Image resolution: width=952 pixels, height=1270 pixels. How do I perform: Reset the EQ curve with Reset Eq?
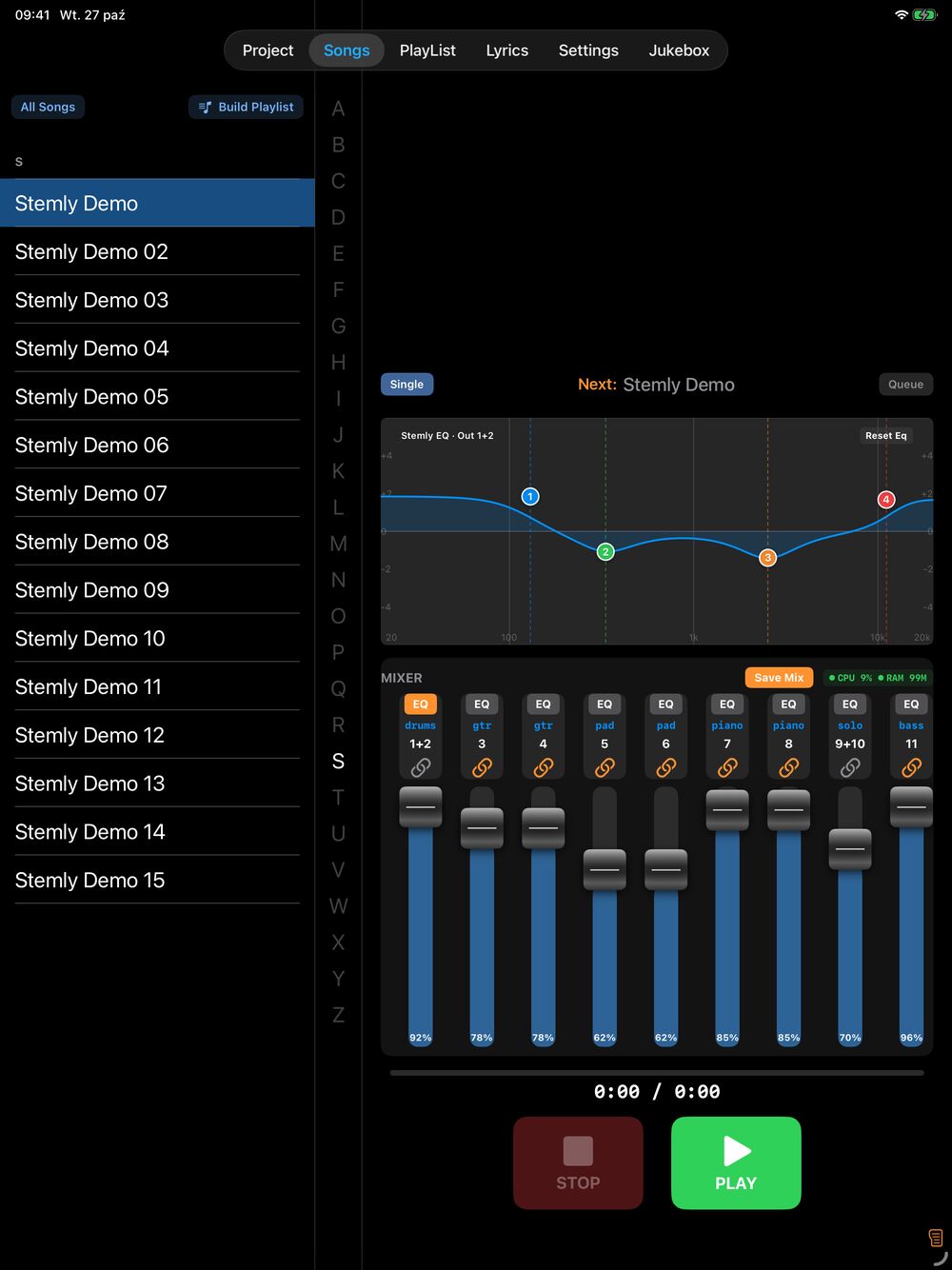pyautogui.click(x=885, y=435)
